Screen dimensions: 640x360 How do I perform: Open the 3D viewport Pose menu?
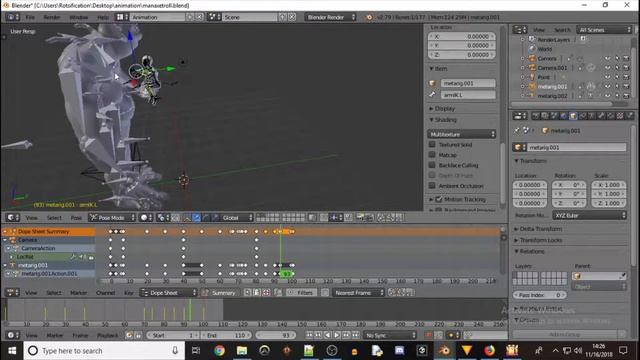tap(76, 218)
